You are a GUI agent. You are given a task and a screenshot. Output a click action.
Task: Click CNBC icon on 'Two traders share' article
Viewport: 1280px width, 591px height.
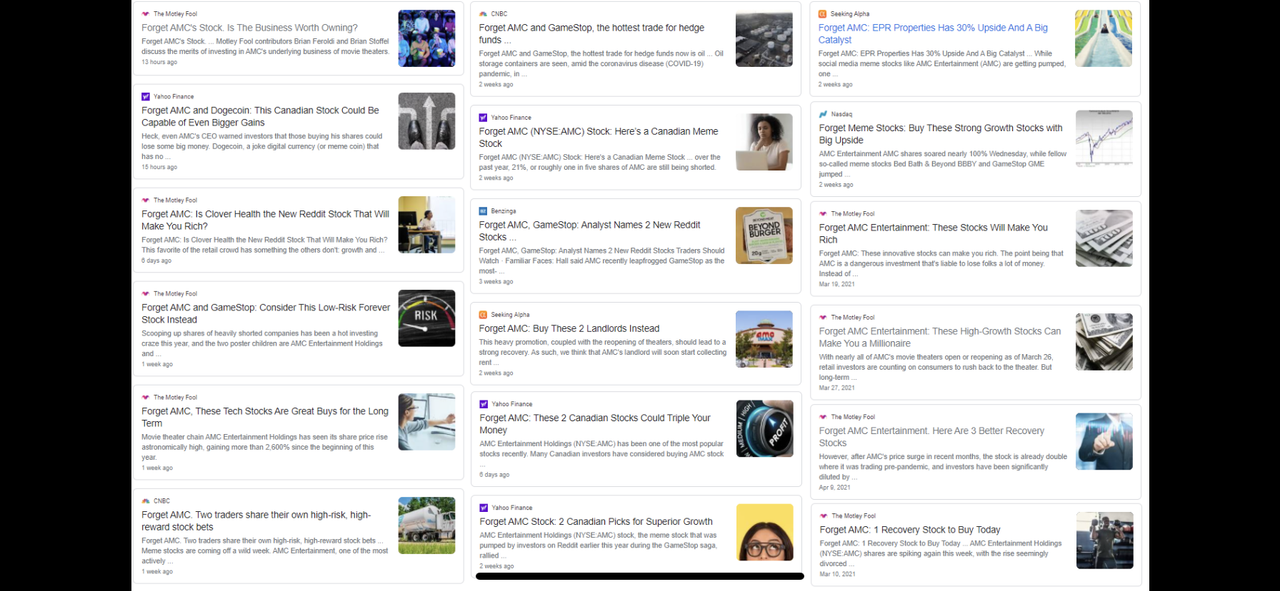coord(146,501)
